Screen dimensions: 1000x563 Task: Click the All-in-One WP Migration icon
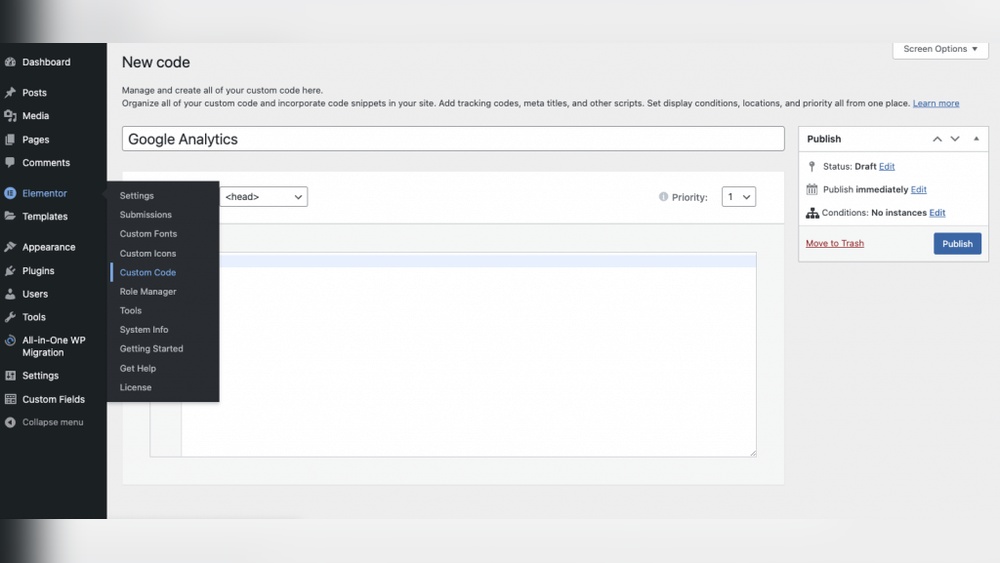10,340
